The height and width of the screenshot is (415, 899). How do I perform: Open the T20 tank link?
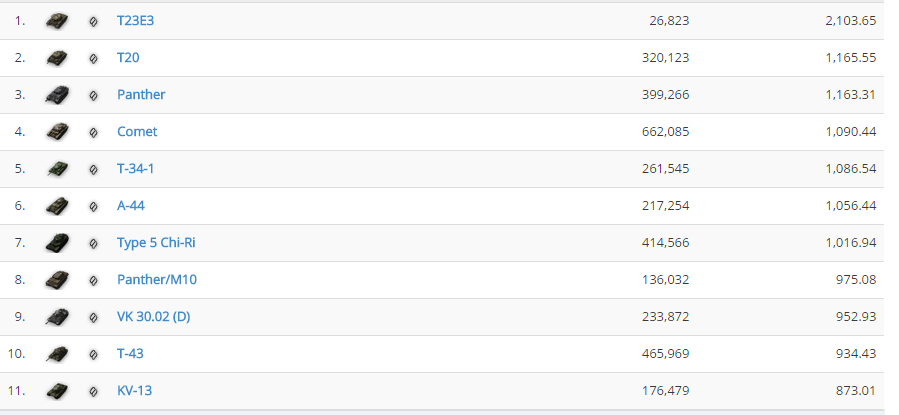point(128,57)
